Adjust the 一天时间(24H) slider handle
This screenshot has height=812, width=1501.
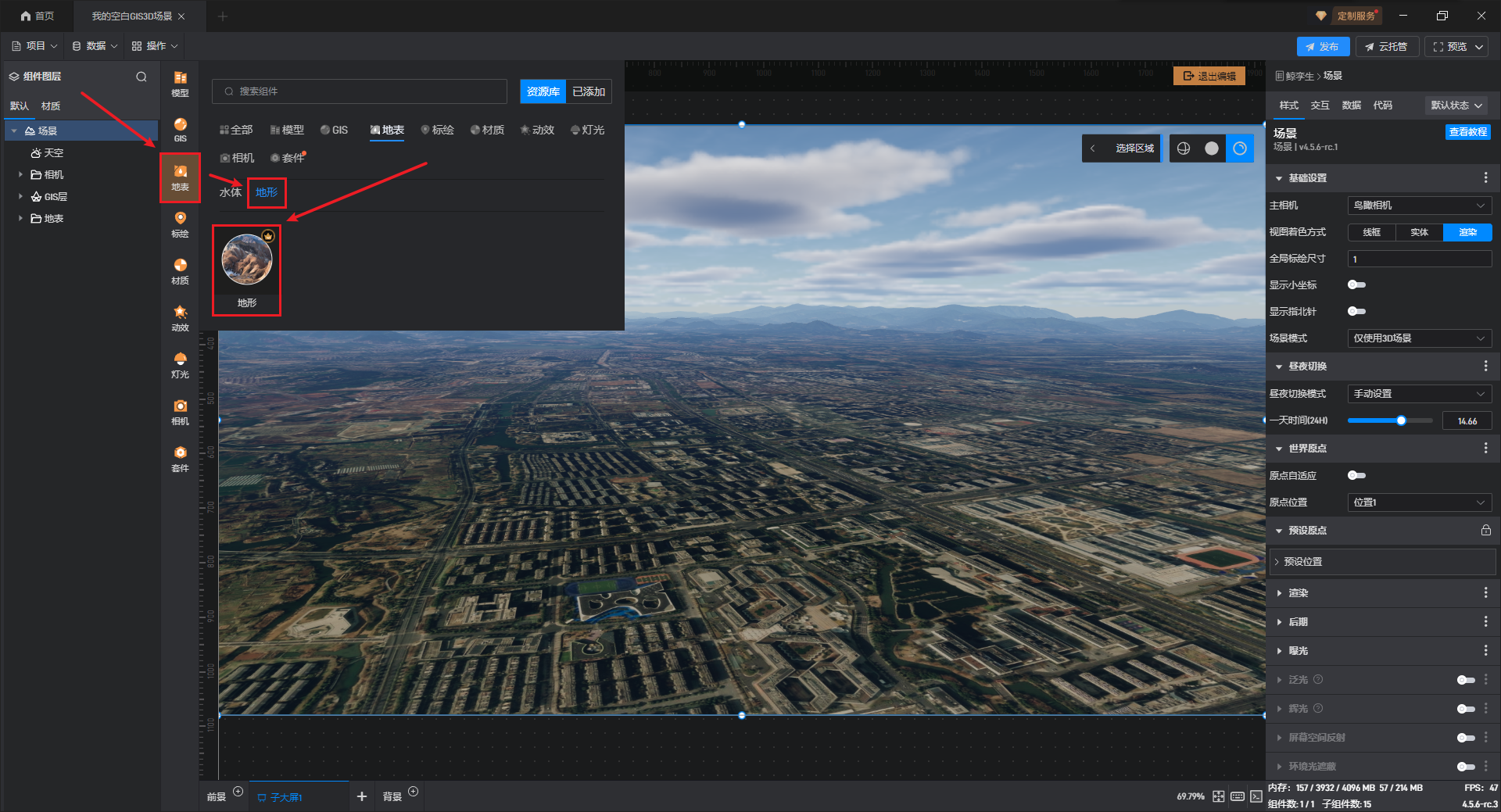pos(1401,421)
